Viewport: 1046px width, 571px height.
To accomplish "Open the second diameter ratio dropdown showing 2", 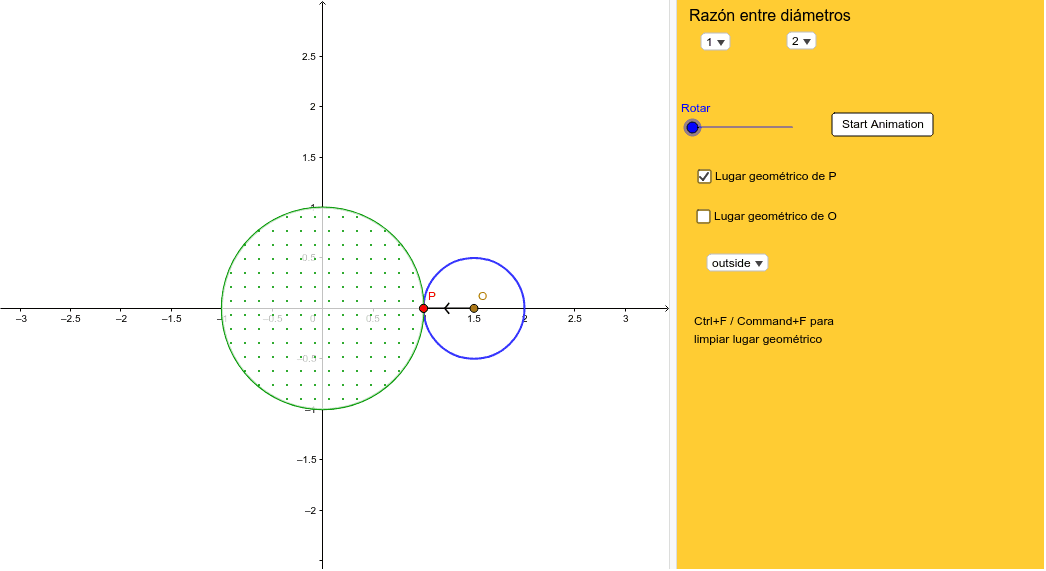I will [801, 41].
